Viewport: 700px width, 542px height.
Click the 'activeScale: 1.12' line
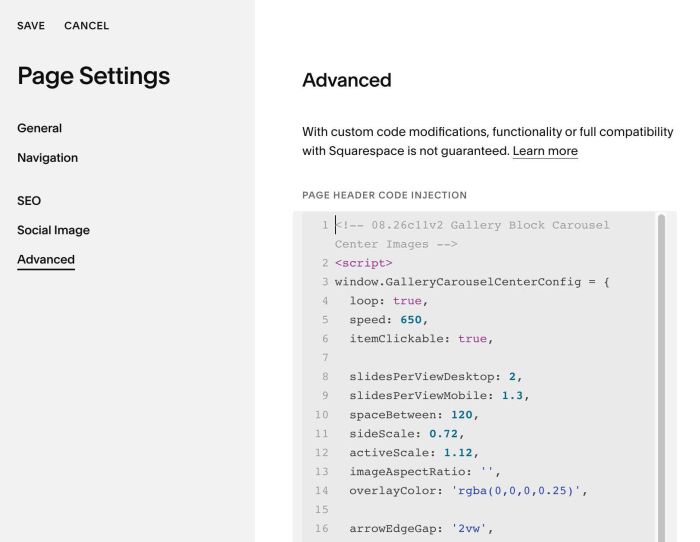[414, 453]
